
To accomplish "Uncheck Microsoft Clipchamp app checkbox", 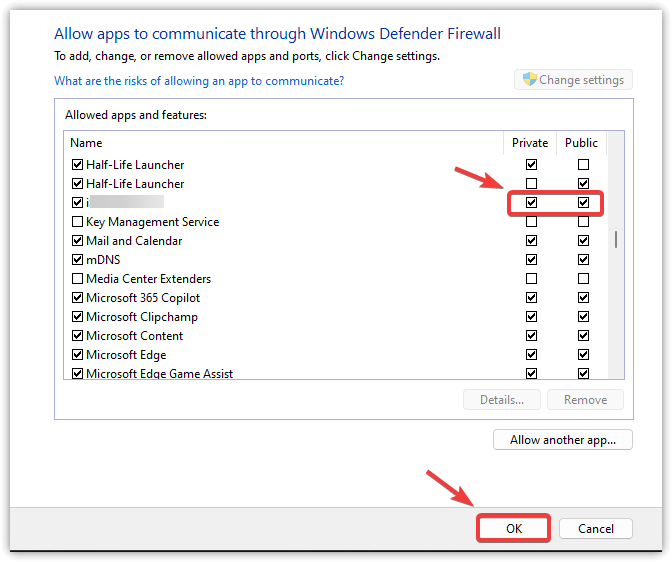I will 78,317.
